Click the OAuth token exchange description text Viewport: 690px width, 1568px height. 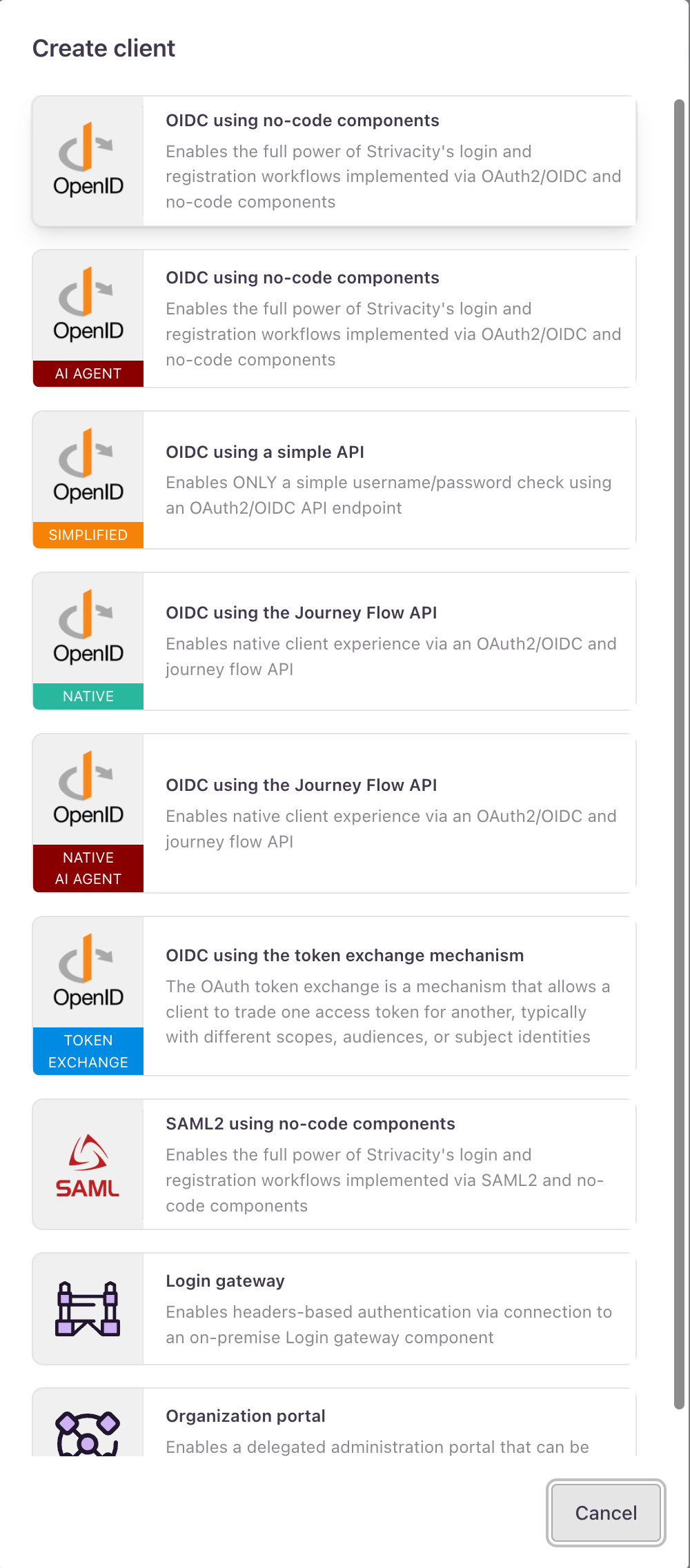388,1012
